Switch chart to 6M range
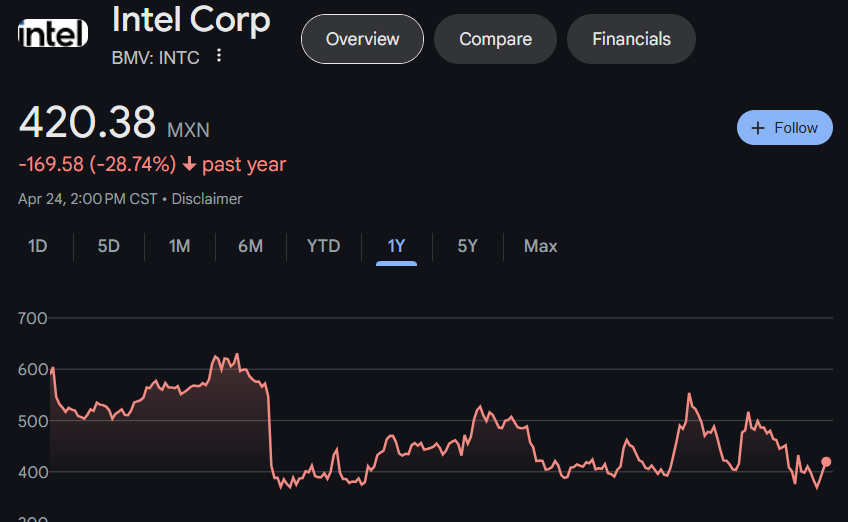This screenshot has height=522, width=848. pos(250,247)
